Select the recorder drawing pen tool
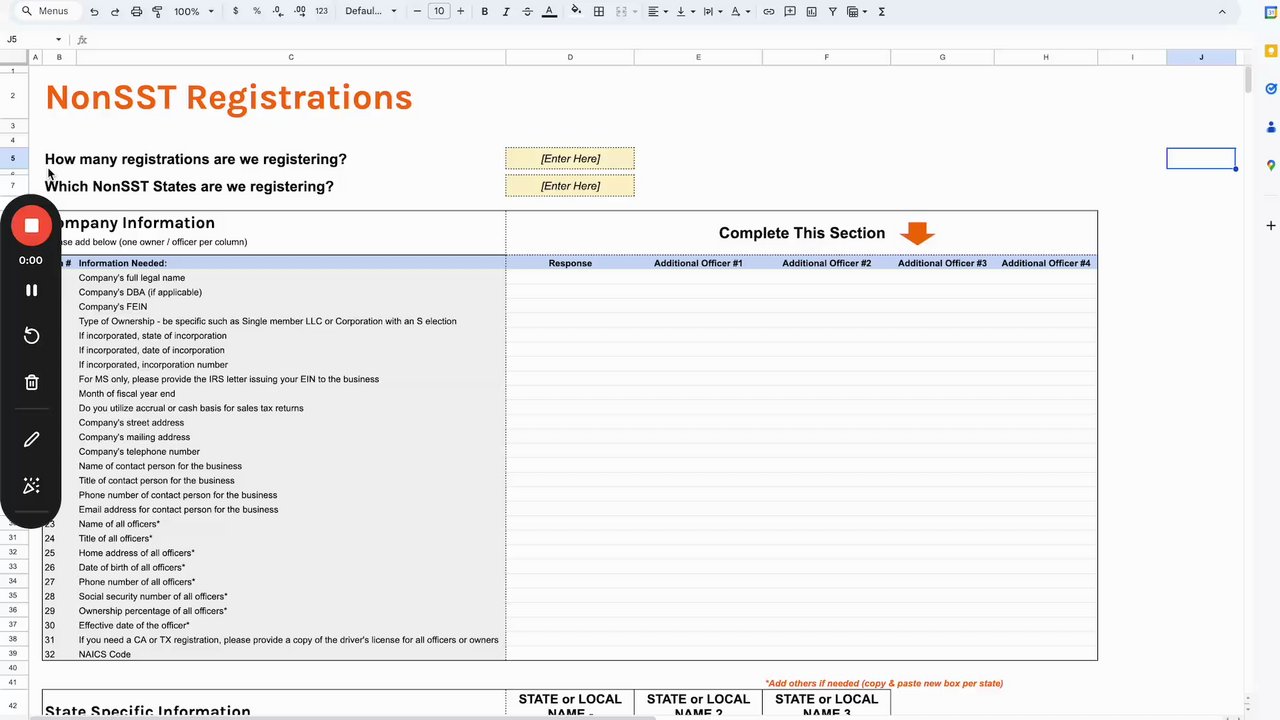 coord(31,439)
